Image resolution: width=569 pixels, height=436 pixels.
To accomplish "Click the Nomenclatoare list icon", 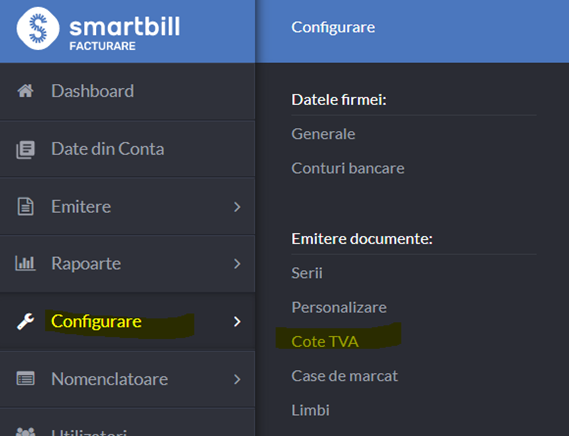I will point(25,379).
